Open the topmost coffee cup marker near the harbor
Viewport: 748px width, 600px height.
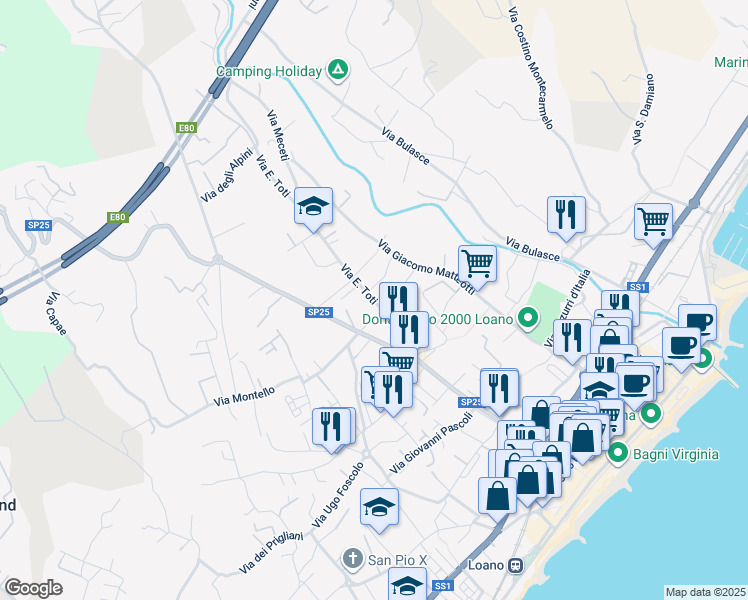[697, 323]
